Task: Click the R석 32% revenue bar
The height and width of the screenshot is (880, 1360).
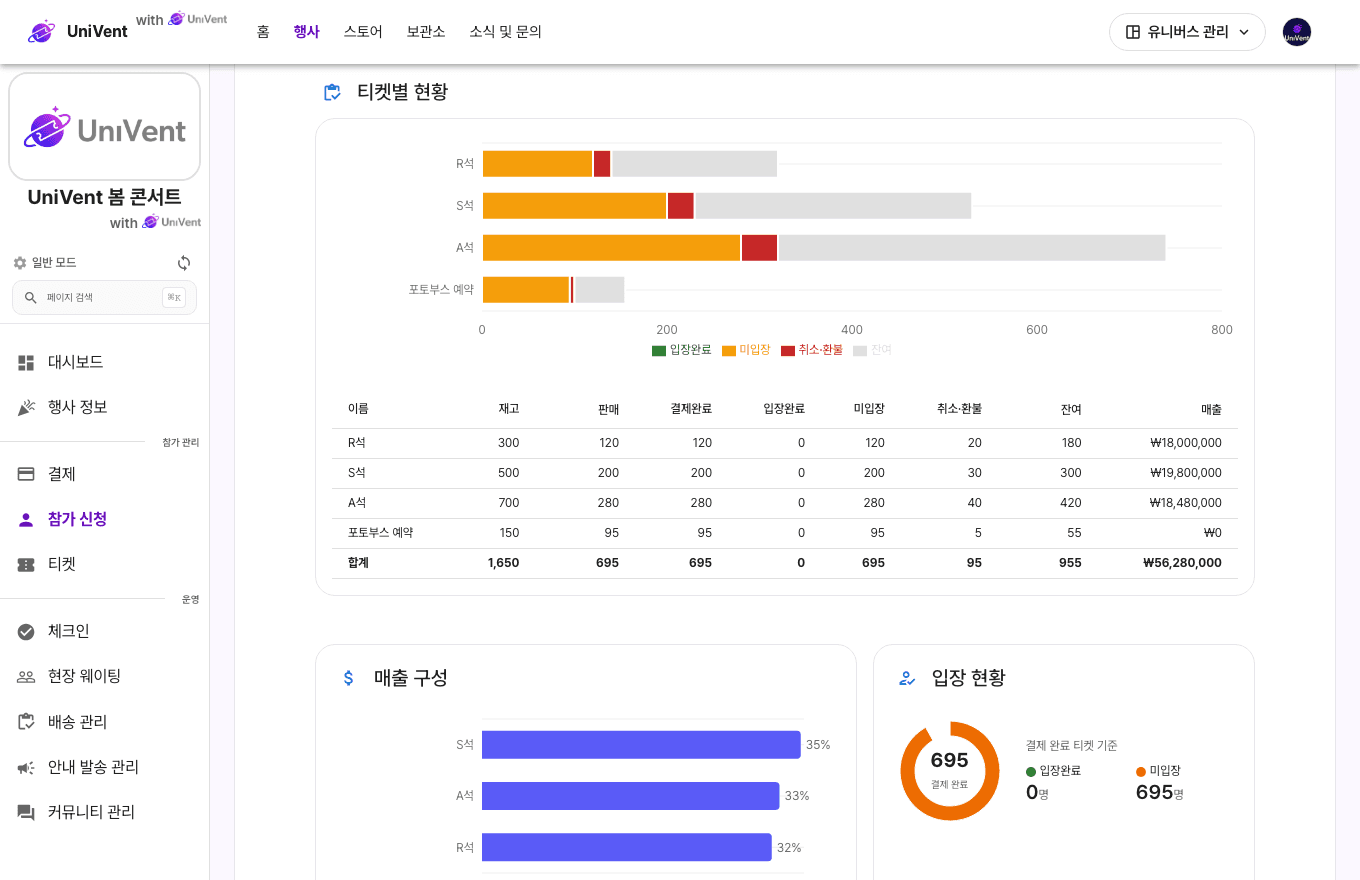Action: click(x=627, y=847)
